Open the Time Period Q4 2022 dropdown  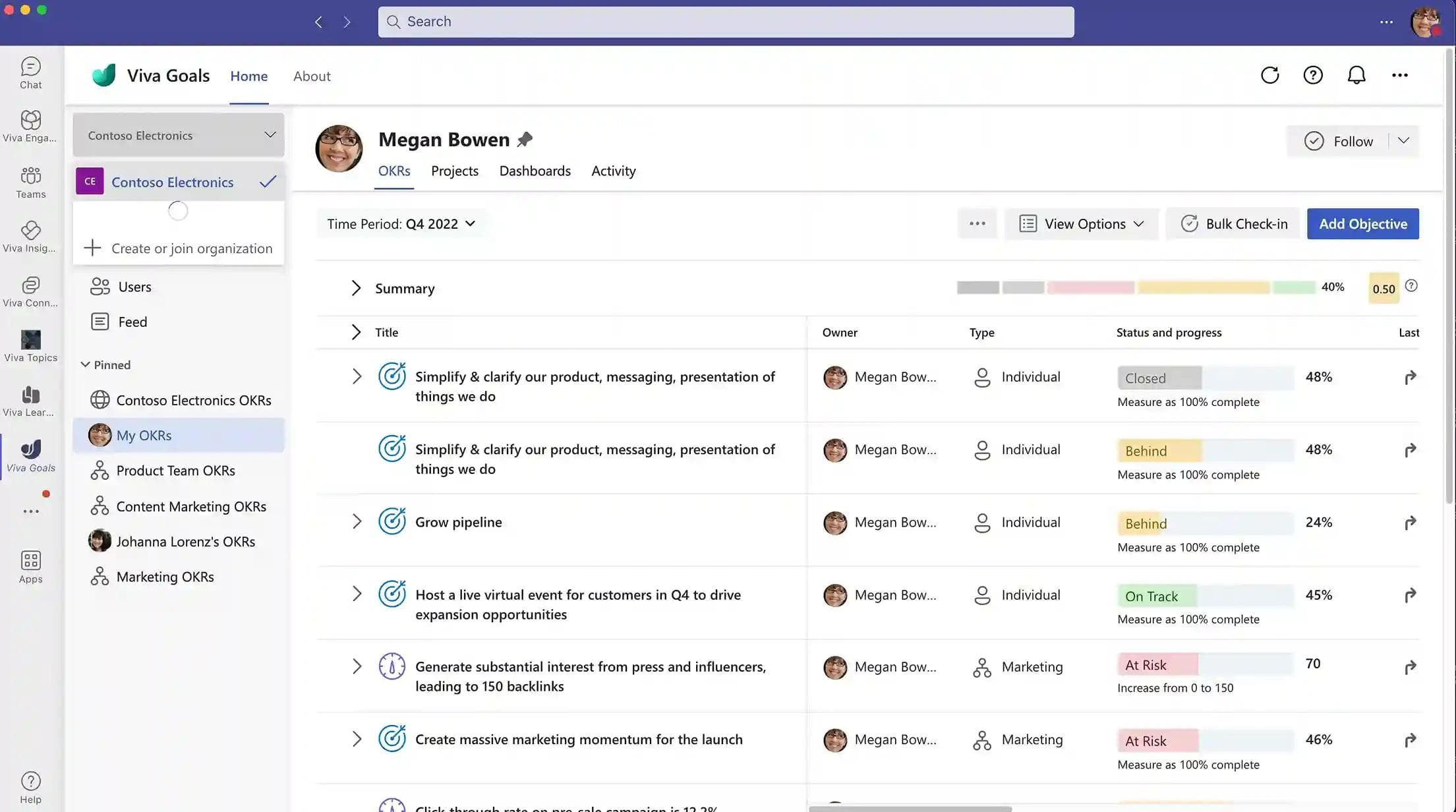coord(401,224)
